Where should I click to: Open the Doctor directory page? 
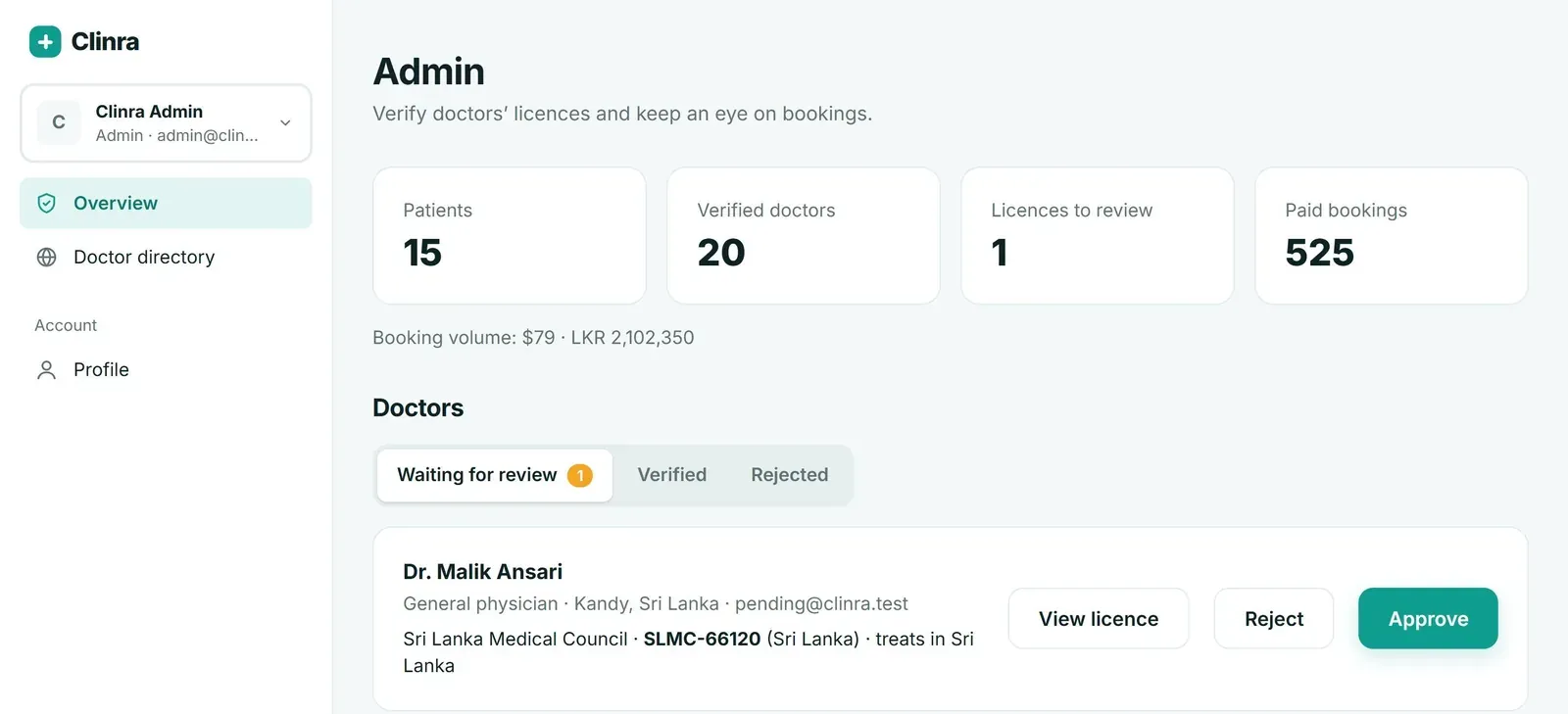coord(166,257)
